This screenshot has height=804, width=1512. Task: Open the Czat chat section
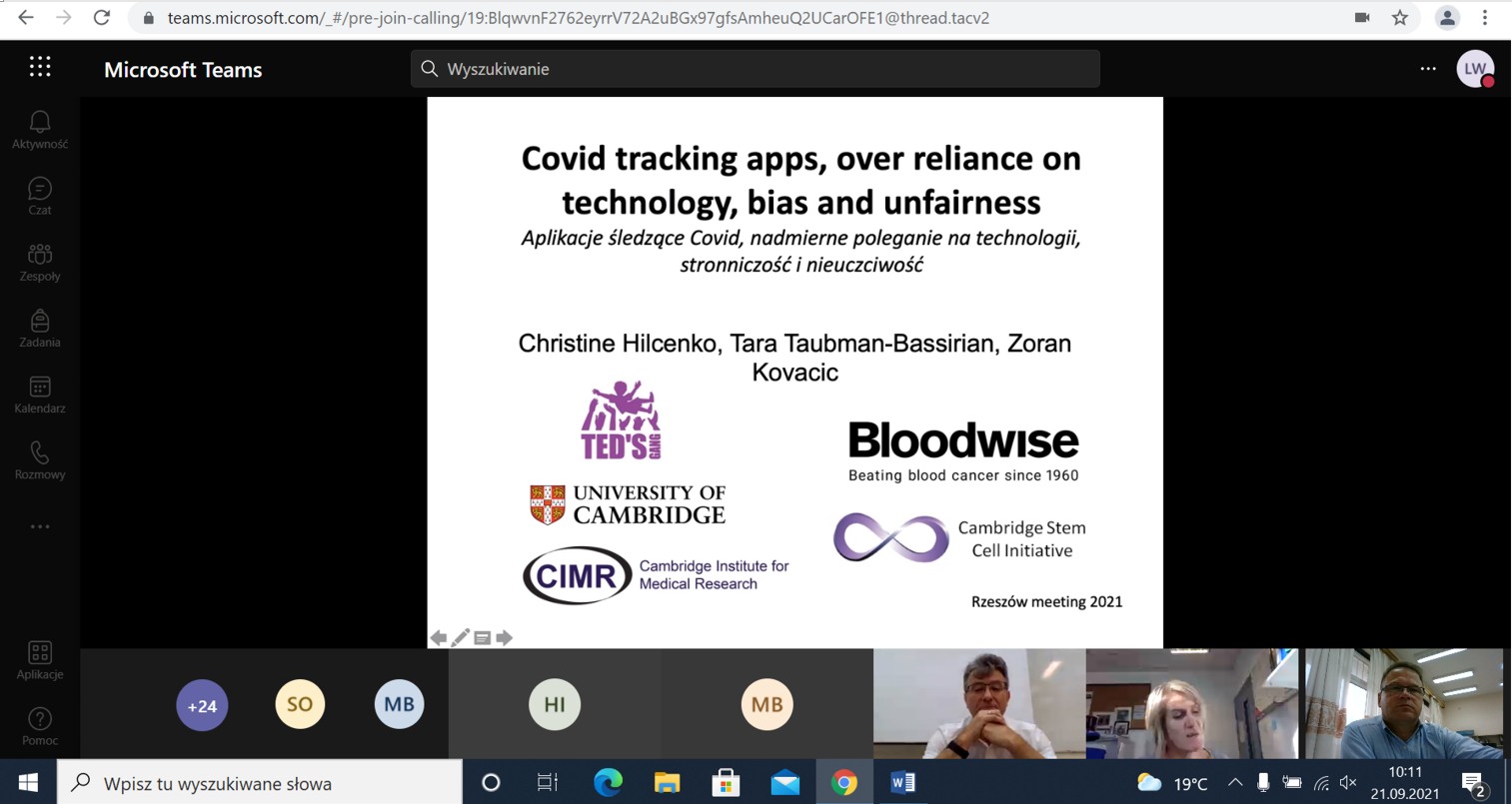click(40, 196)
